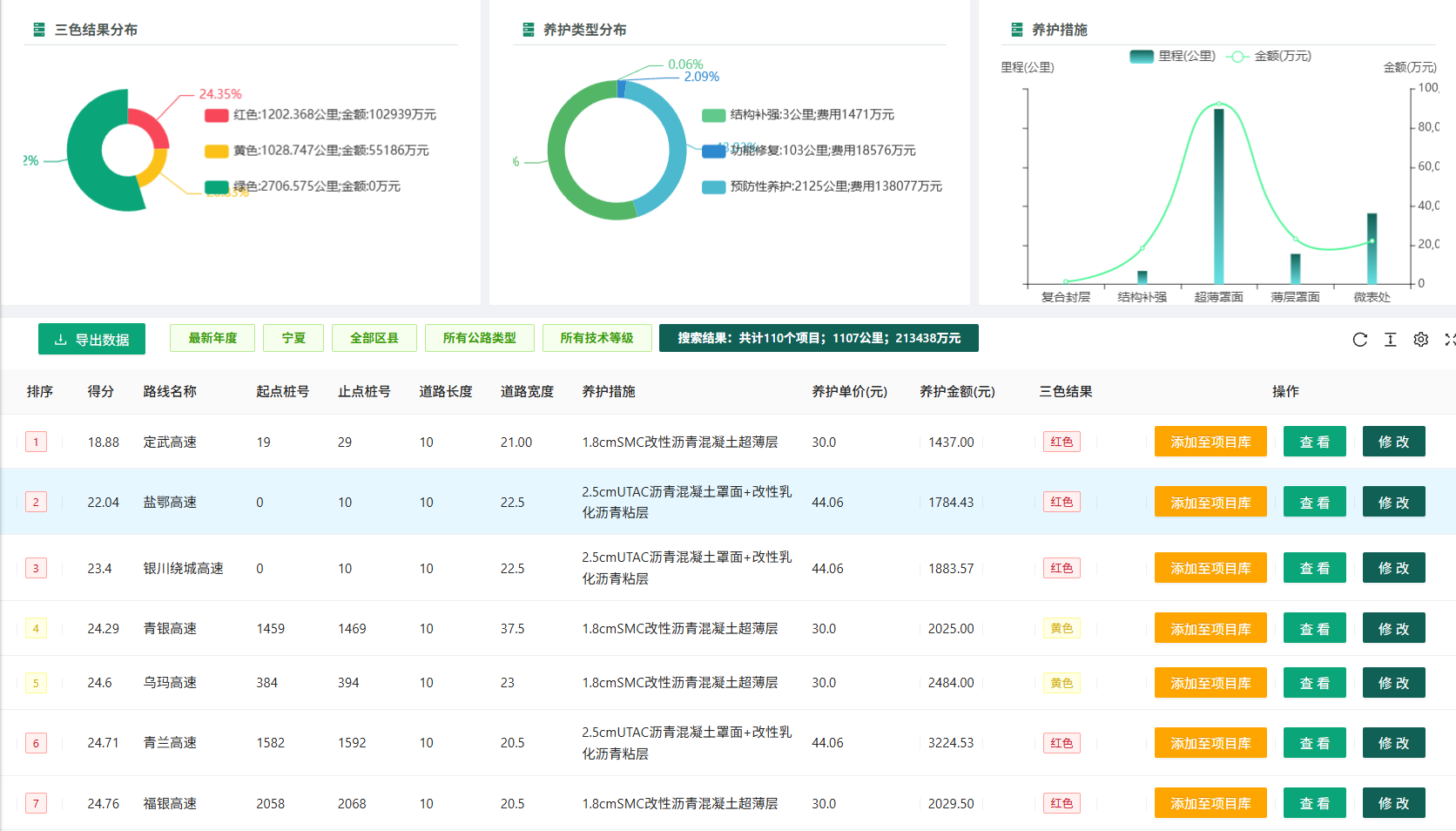This screenshot has width=1456, height=831.
Task: Add 福银高速 to project library
Action: pos(1210,803)
